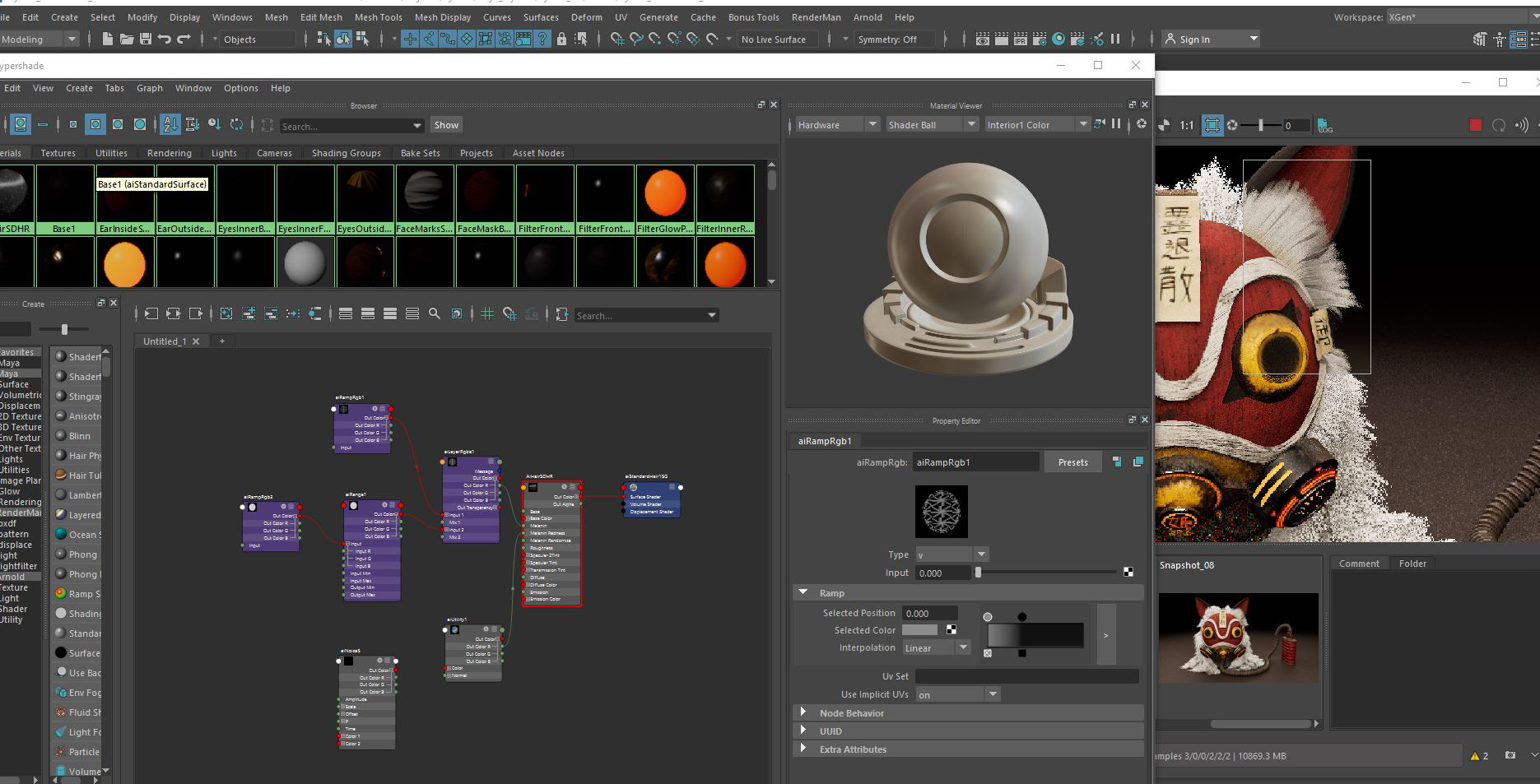
Task: Click the input connections icon in node editor
Action: (x=151, y=313)
